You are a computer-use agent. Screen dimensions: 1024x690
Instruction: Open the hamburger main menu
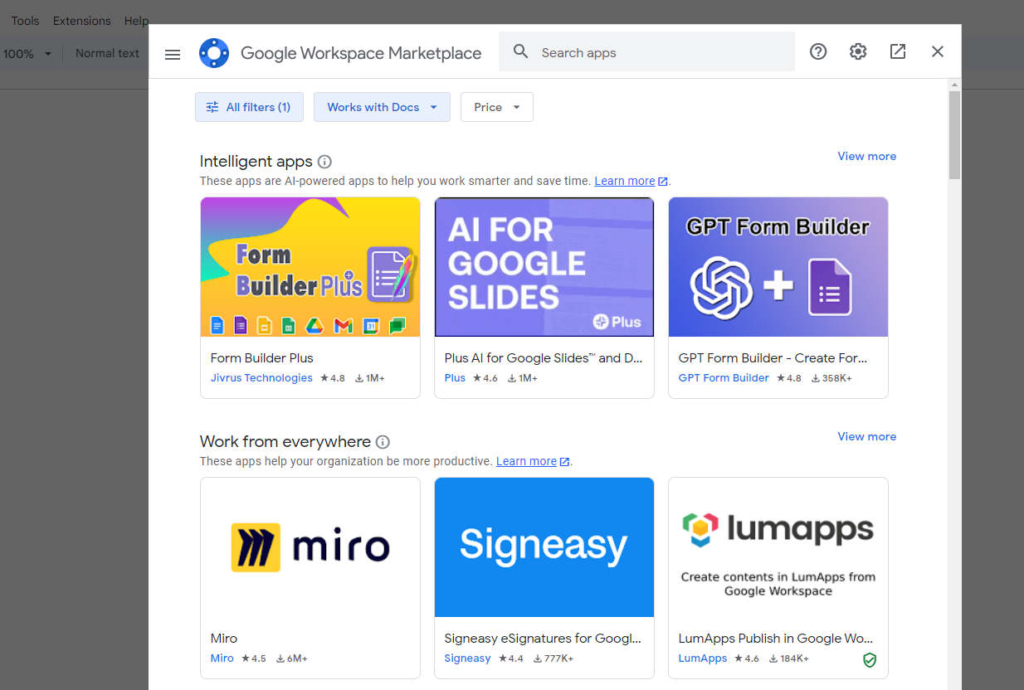[x=173, y=54]
